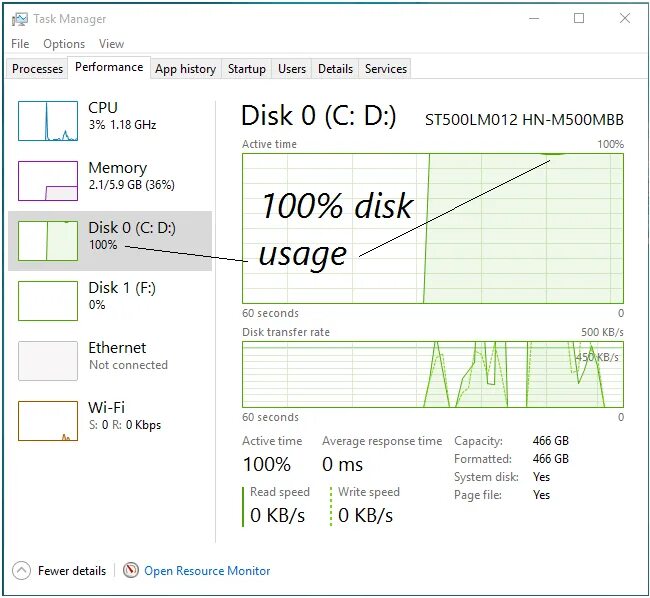The width and height of the screenshot is (650, 598).
Task: Switch to the Processes tab
Action: [x=38, y=69]
